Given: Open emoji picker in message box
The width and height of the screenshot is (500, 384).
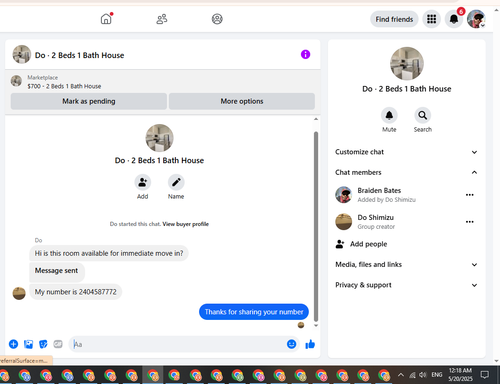Looking at the screenshot, I should pos(291,344).
